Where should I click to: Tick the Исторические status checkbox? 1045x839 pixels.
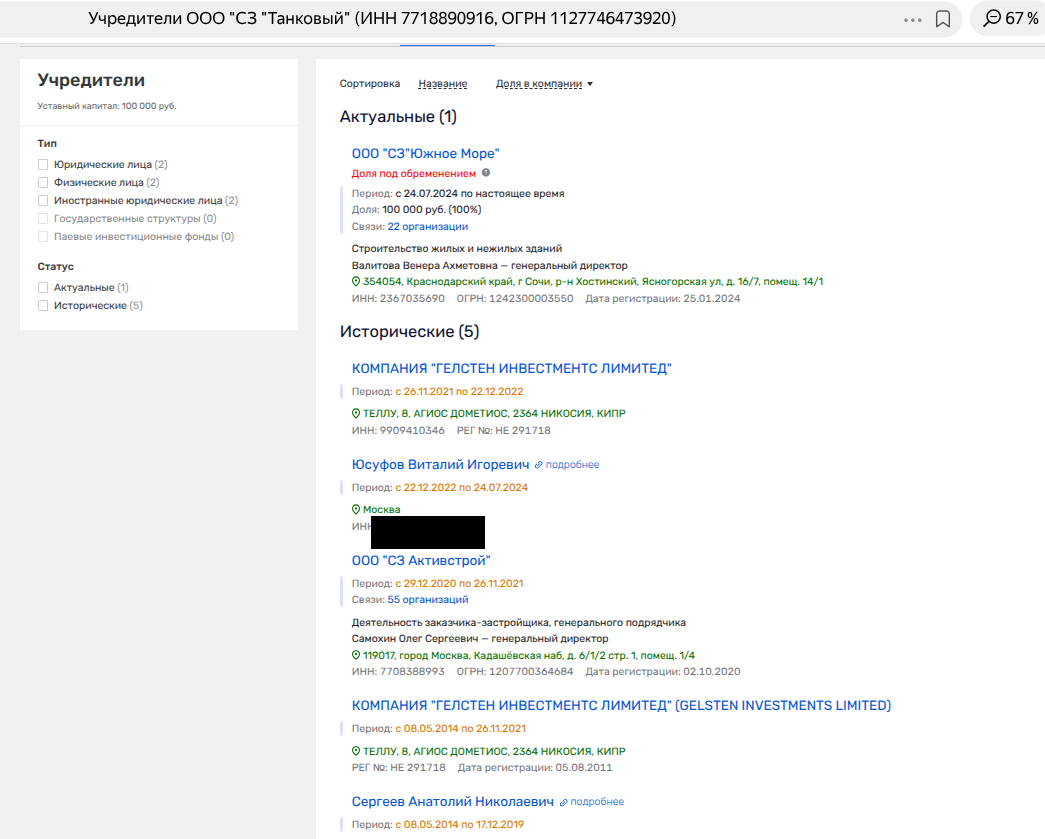click(43, 306)
